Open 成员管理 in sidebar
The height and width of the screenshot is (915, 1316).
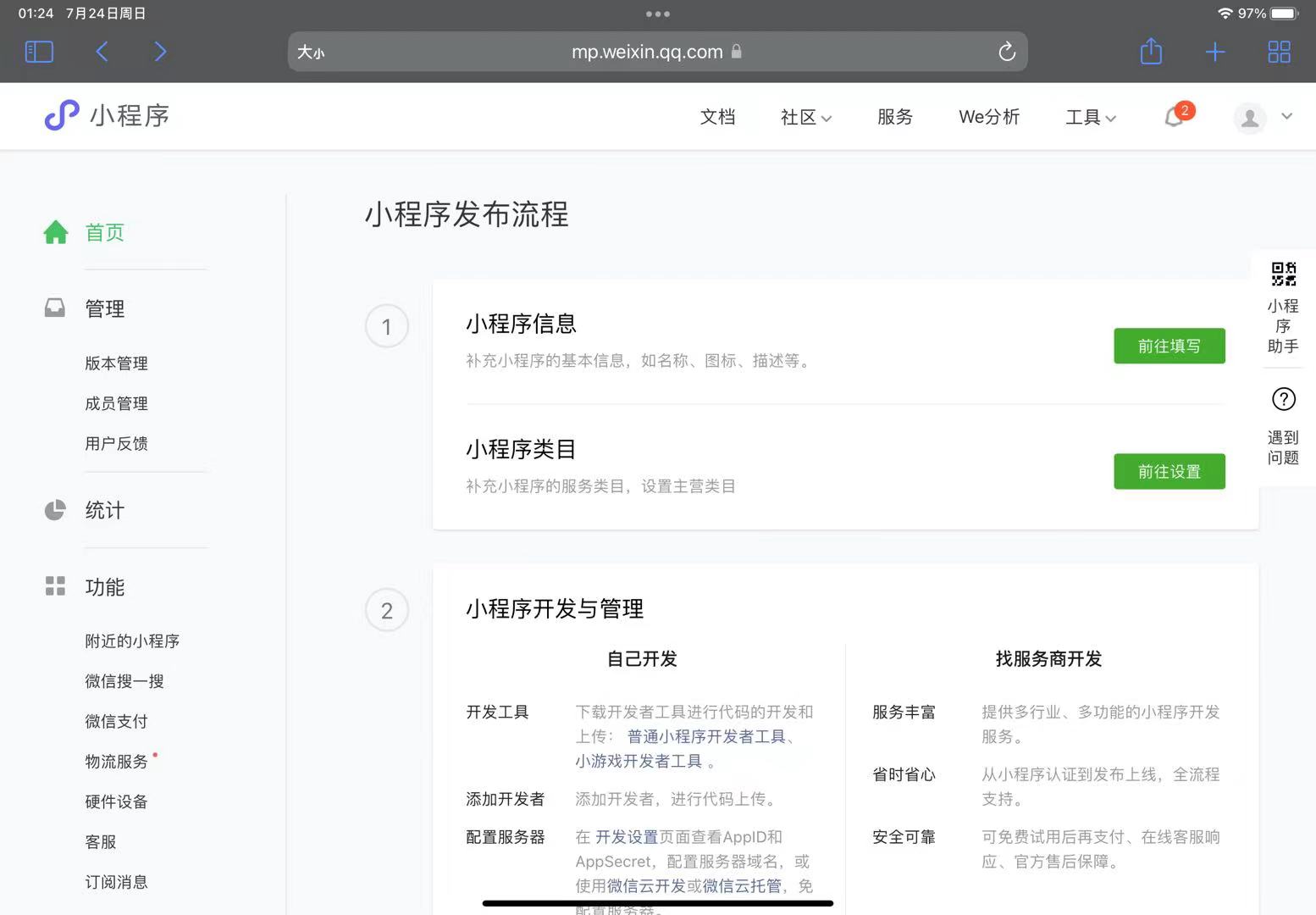116,403
